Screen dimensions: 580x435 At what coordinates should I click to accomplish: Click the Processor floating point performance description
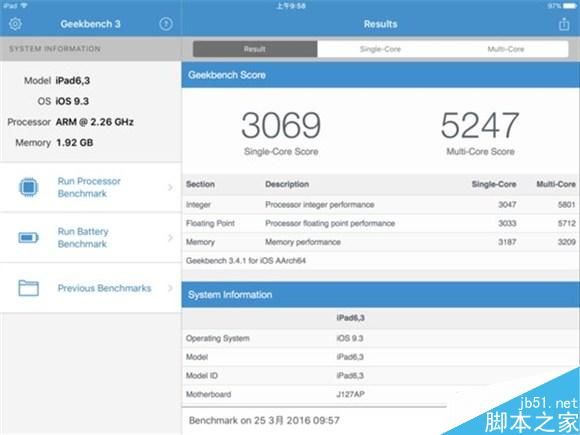330,223
